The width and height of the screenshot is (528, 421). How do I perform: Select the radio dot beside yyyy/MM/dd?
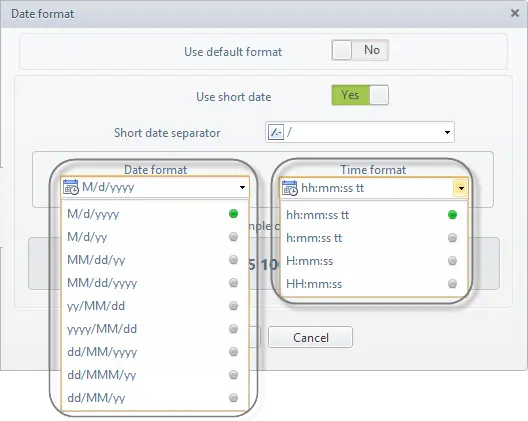coord(233,329)
